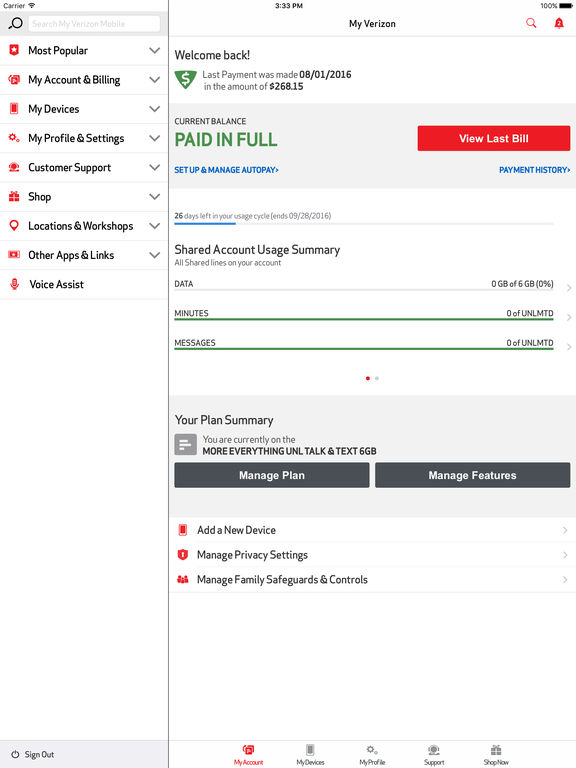Click the Family Safeguards people icon
This screenshot has width=576, height=768.
183,579
